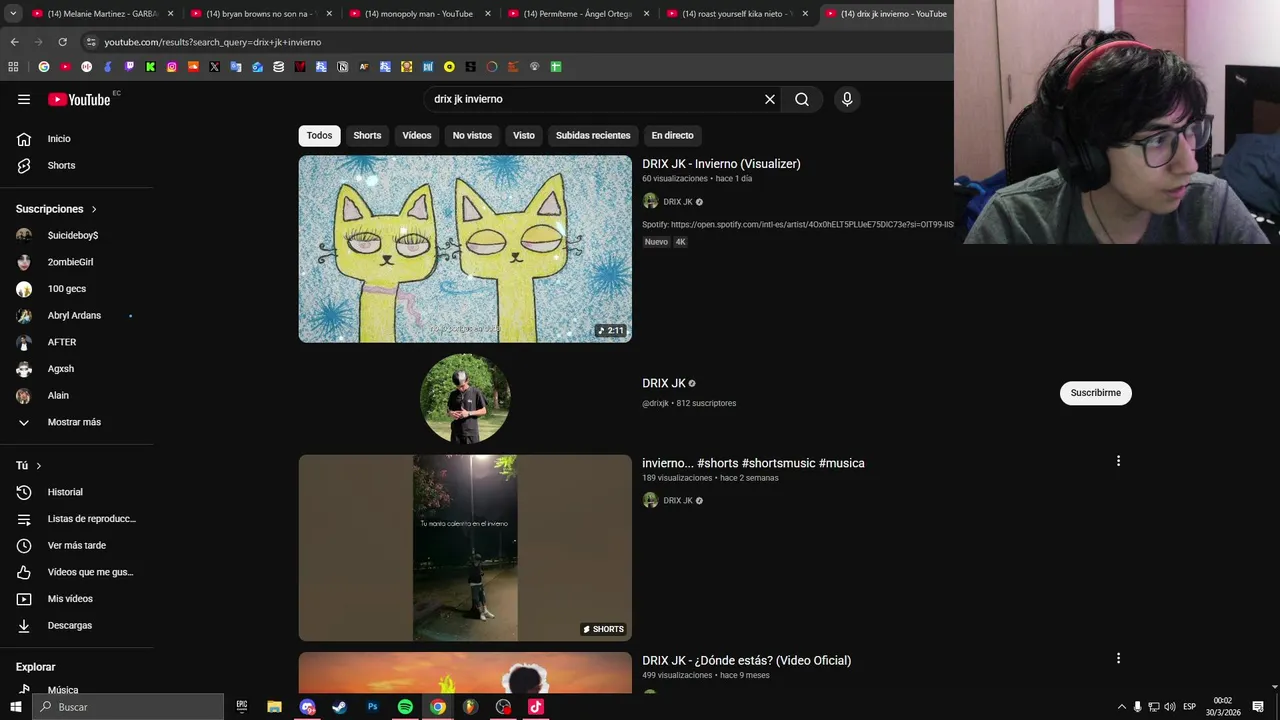Open the YouTube hamburger guide menu
The height and width of the screenshot is (720, 1280).
point(24,99)
